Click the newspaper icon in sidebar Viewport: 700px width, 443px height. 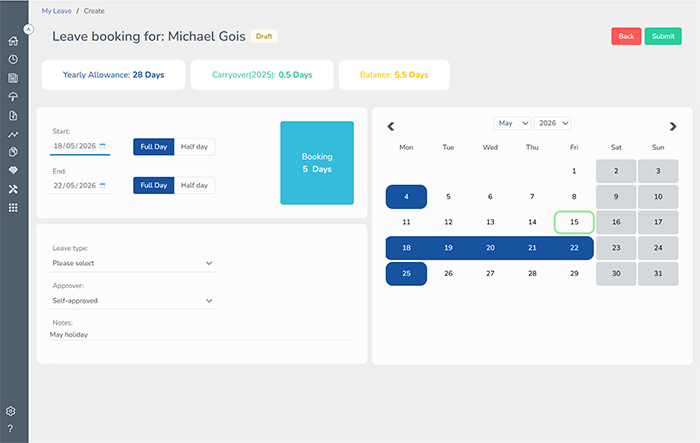[x=13, y=78]
